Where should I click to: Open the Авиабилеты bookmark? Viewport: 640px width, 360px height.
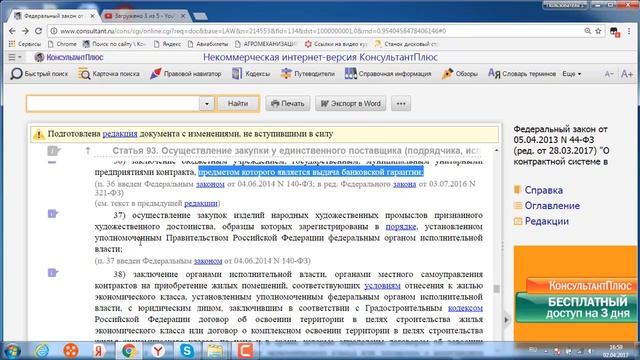[208, 44]
